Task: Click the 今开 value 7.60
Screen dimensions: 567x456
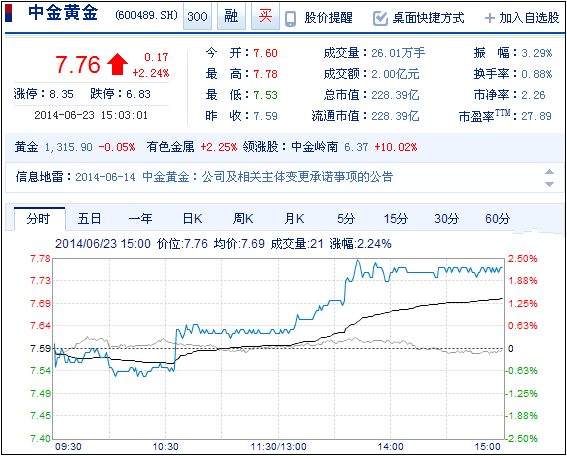Action: [x=265, y=53]
